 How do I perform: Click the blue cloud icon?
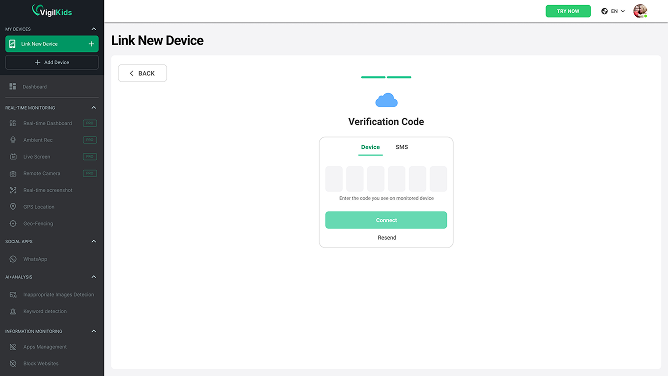coord(386,100)
